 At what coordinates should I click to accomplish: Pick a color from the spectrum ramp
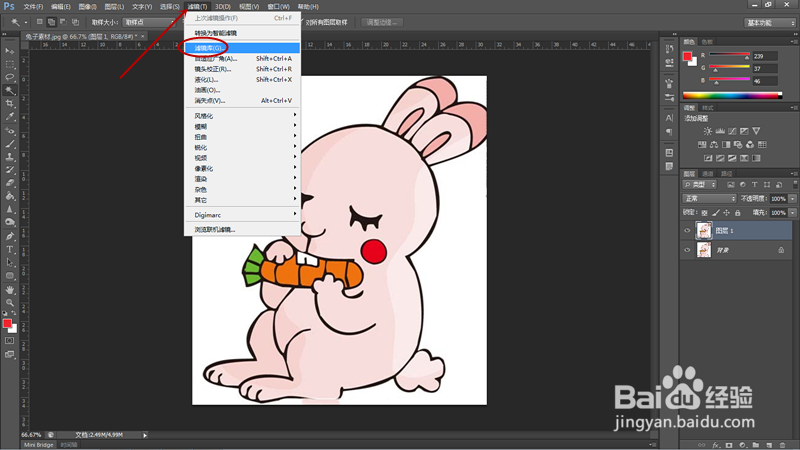tap(732, 95)
